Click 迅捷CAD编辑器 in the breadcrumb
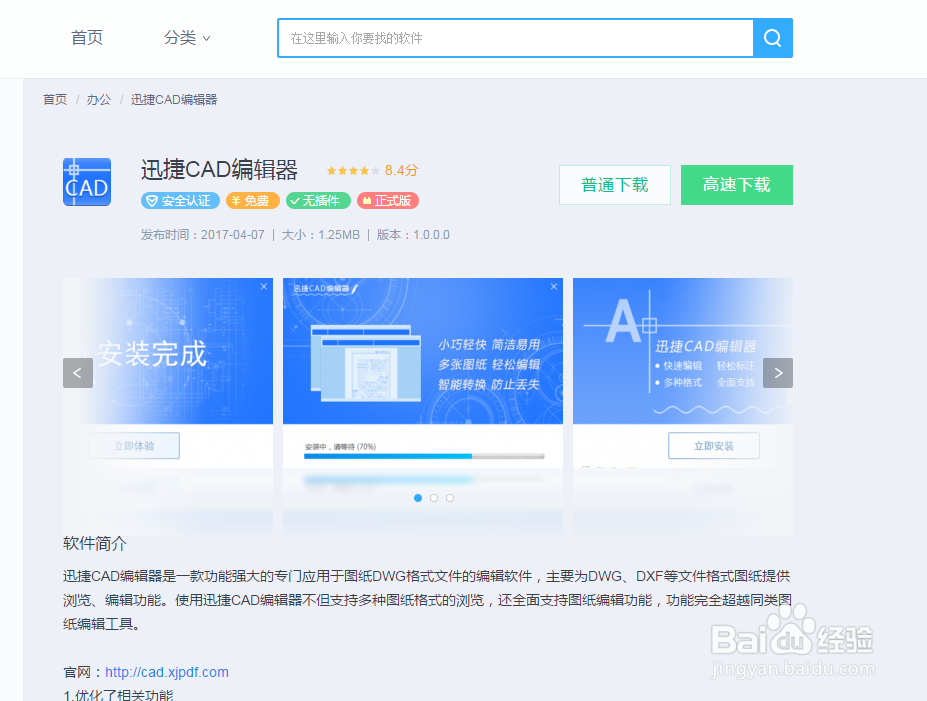 (x=174, y=99)
